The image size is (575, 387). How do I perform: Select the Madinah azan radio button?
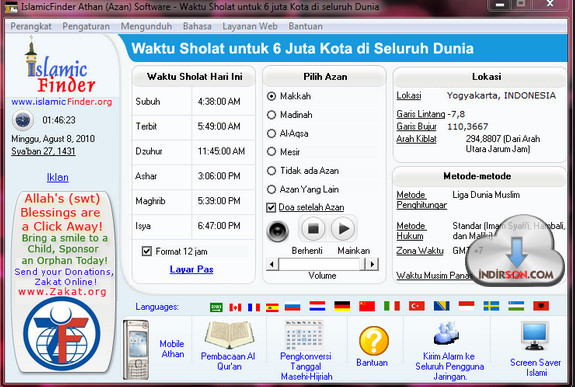[271, 115]
